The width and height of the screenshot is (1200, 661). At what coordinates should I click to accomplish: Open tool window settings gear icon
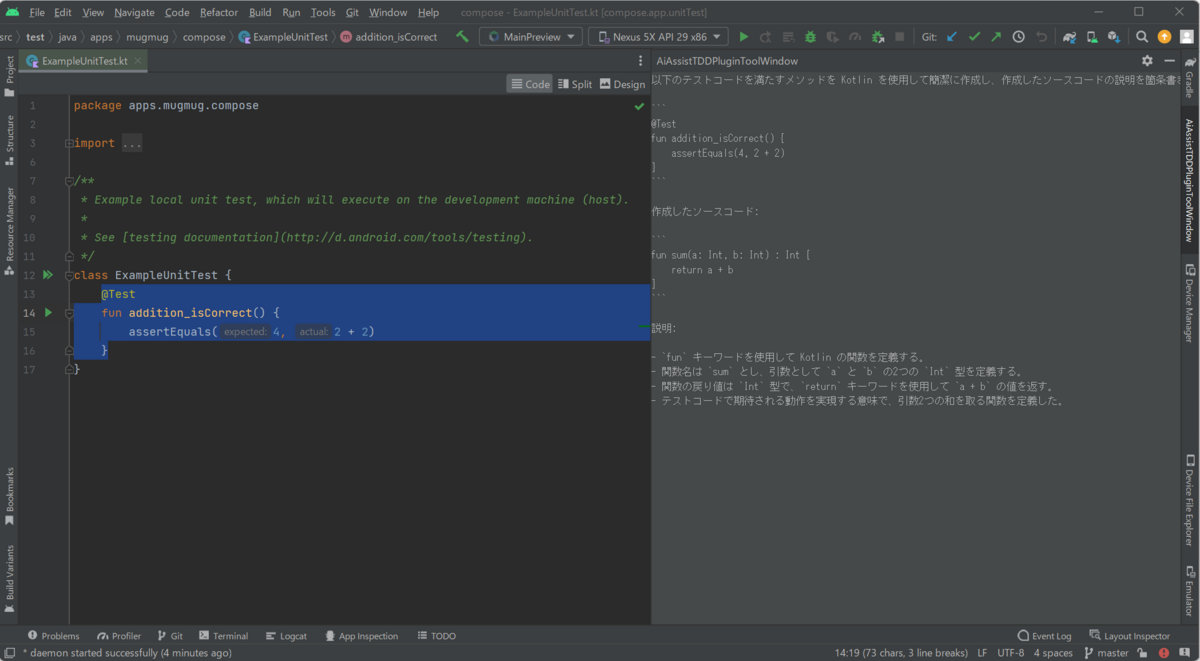click(x=1147, y=61)
